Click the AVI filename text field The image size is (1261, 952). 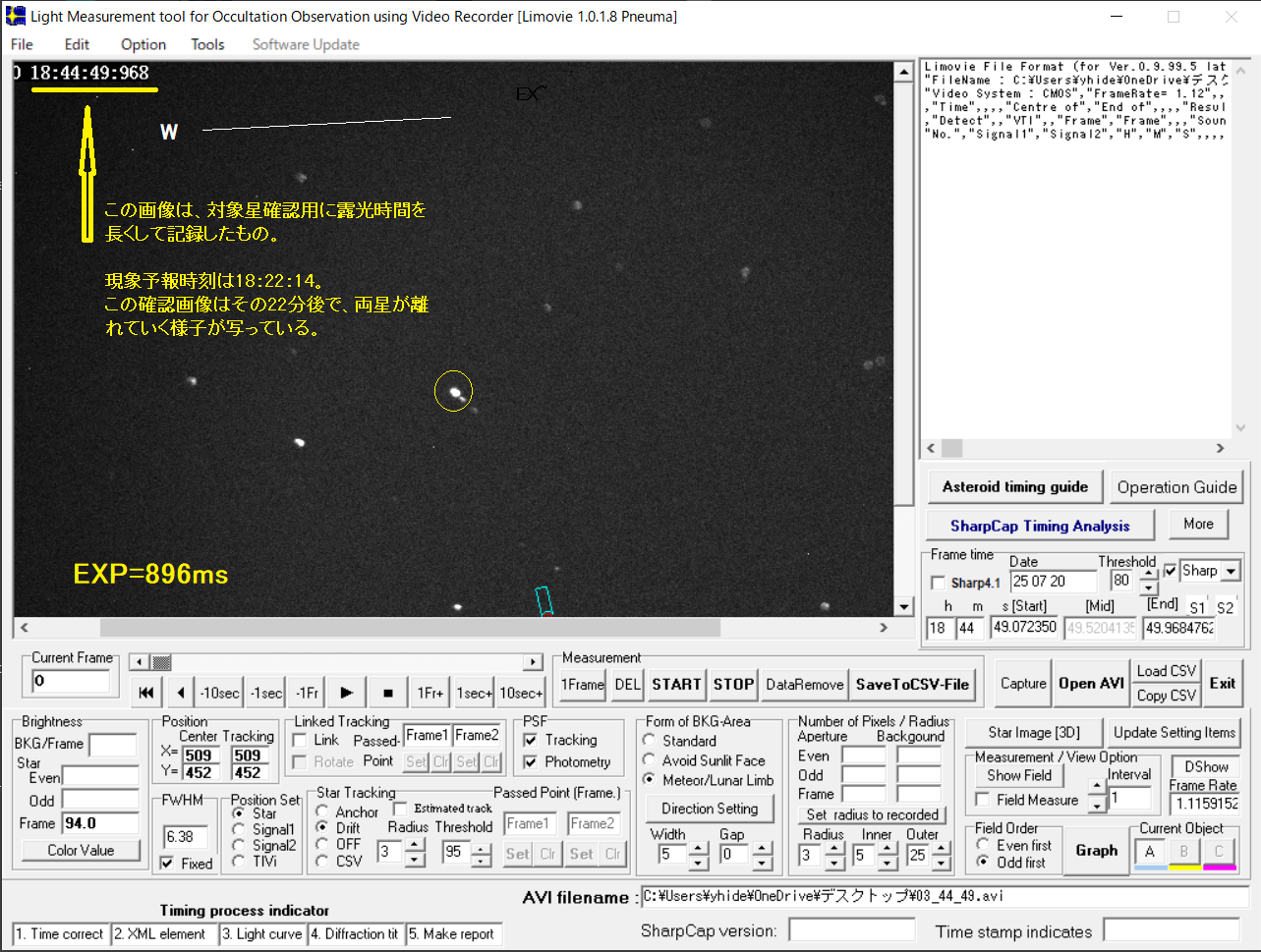point(944,896)
